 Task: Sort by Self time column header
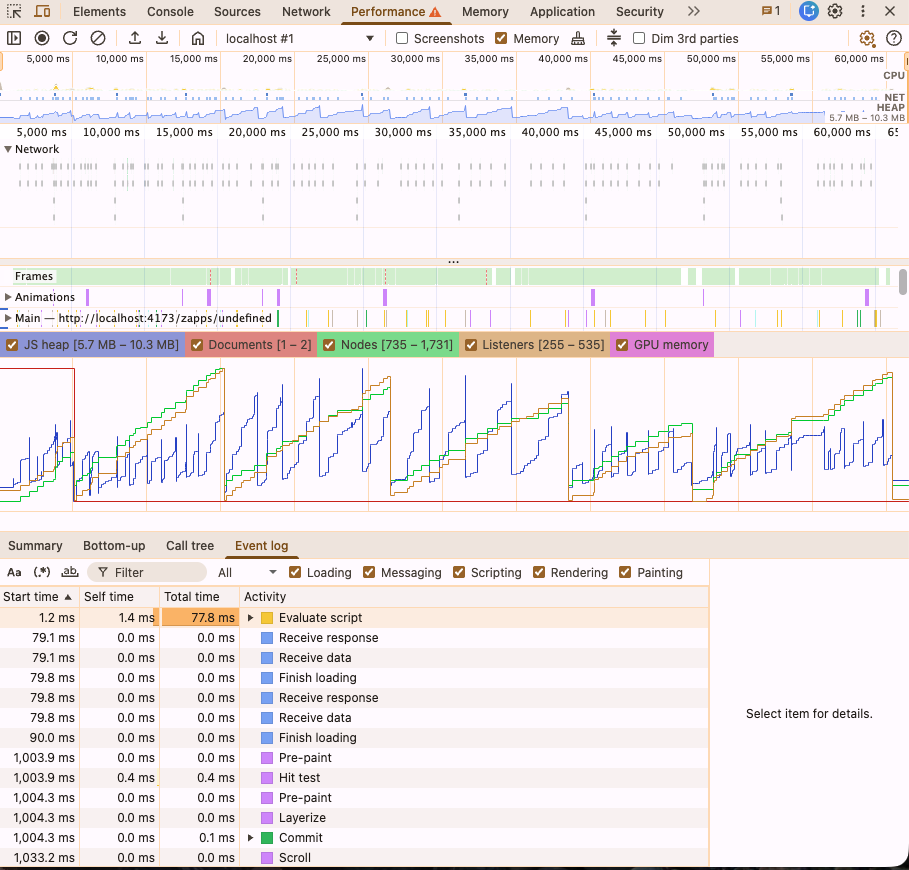point(119,596)
